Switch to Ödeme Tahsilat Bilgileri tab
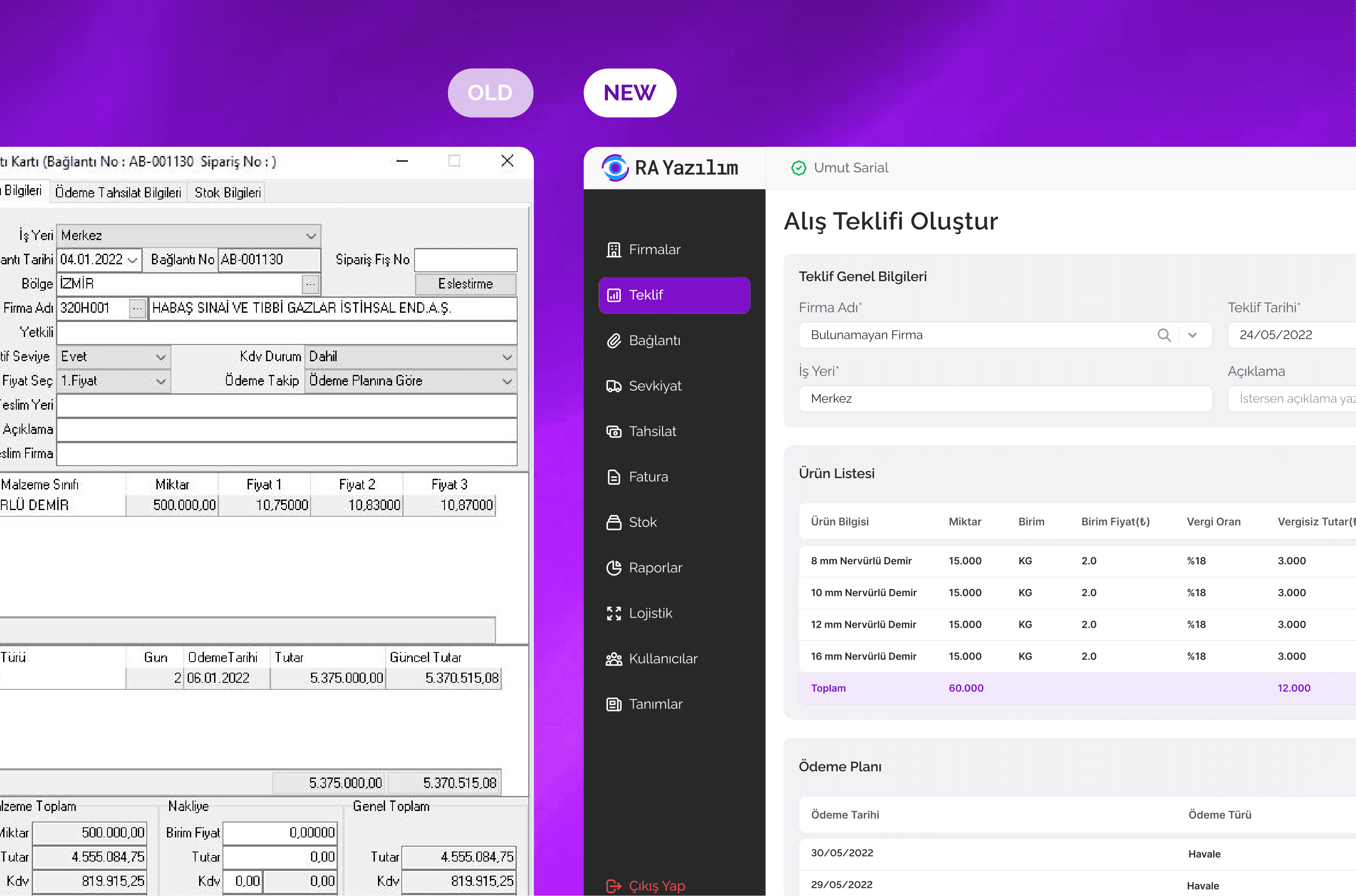1356x896 pixels. pos(118,193)
